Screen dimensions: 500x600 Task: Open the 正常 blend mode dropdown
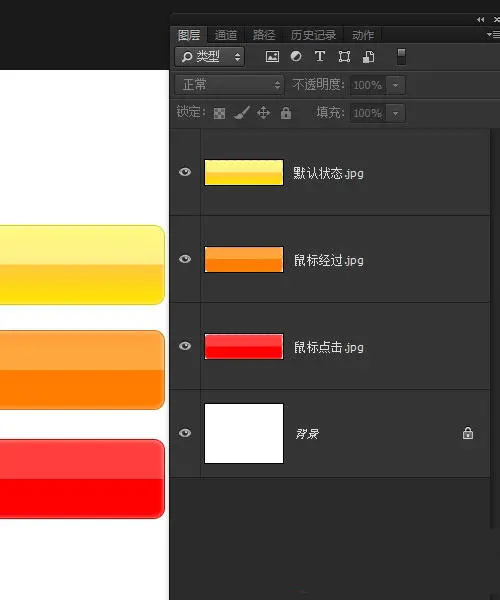230,85
